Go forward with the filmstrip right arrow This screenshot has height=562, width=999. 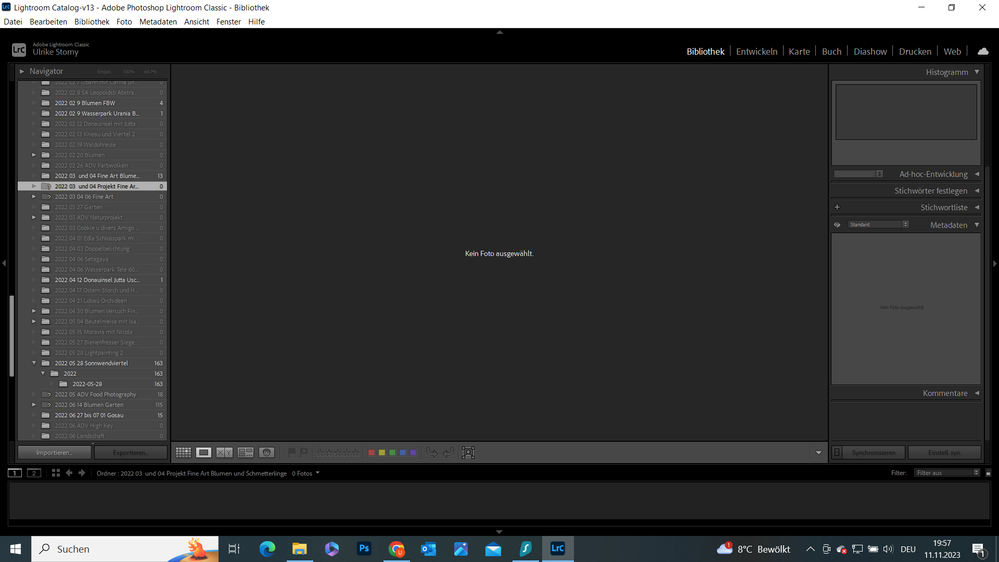tap(82, 473)
